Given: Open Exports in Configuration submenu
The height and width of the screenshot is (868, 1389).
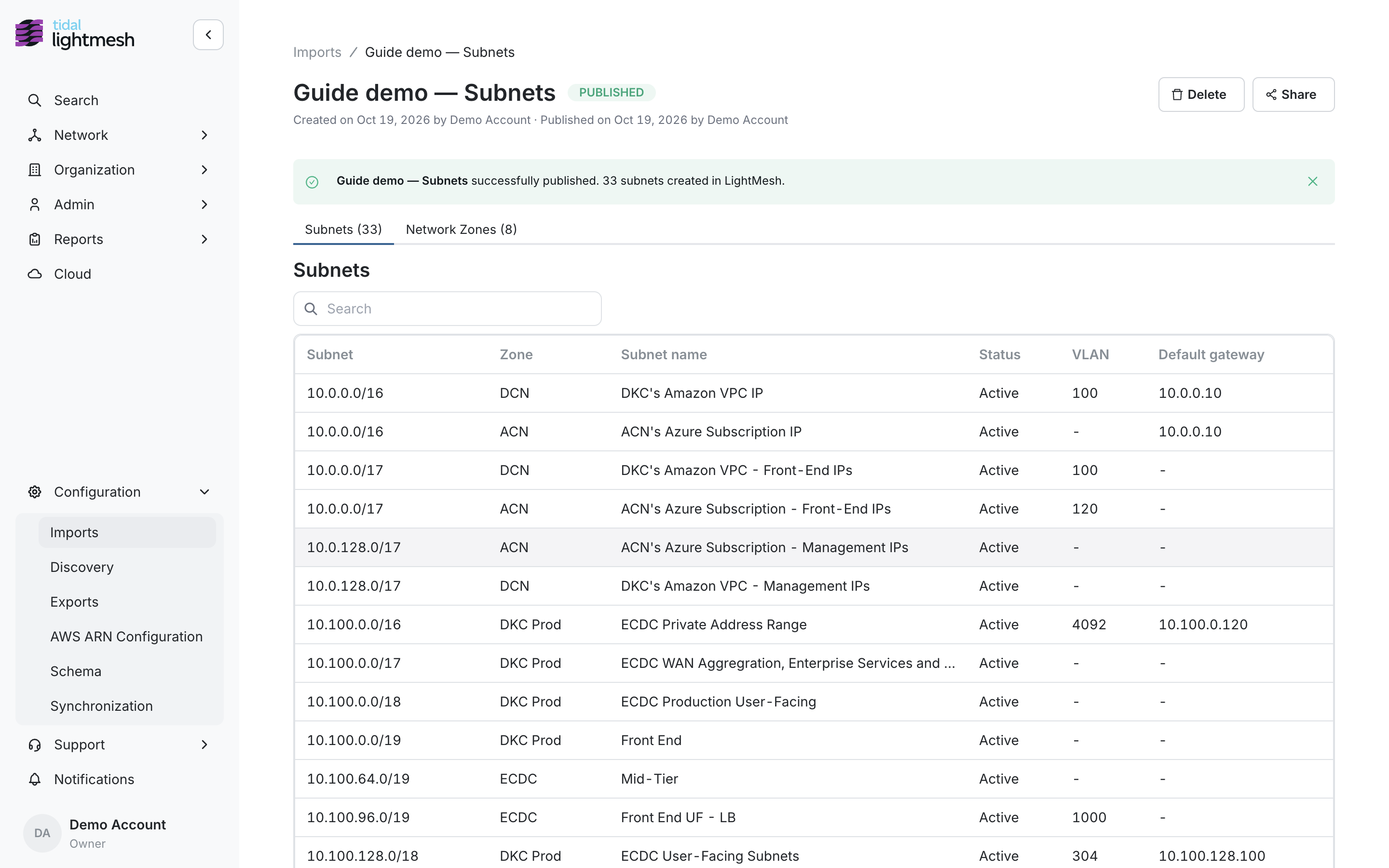Looking at the screenshot, I should pyautogui.click(x=127, y=602).
